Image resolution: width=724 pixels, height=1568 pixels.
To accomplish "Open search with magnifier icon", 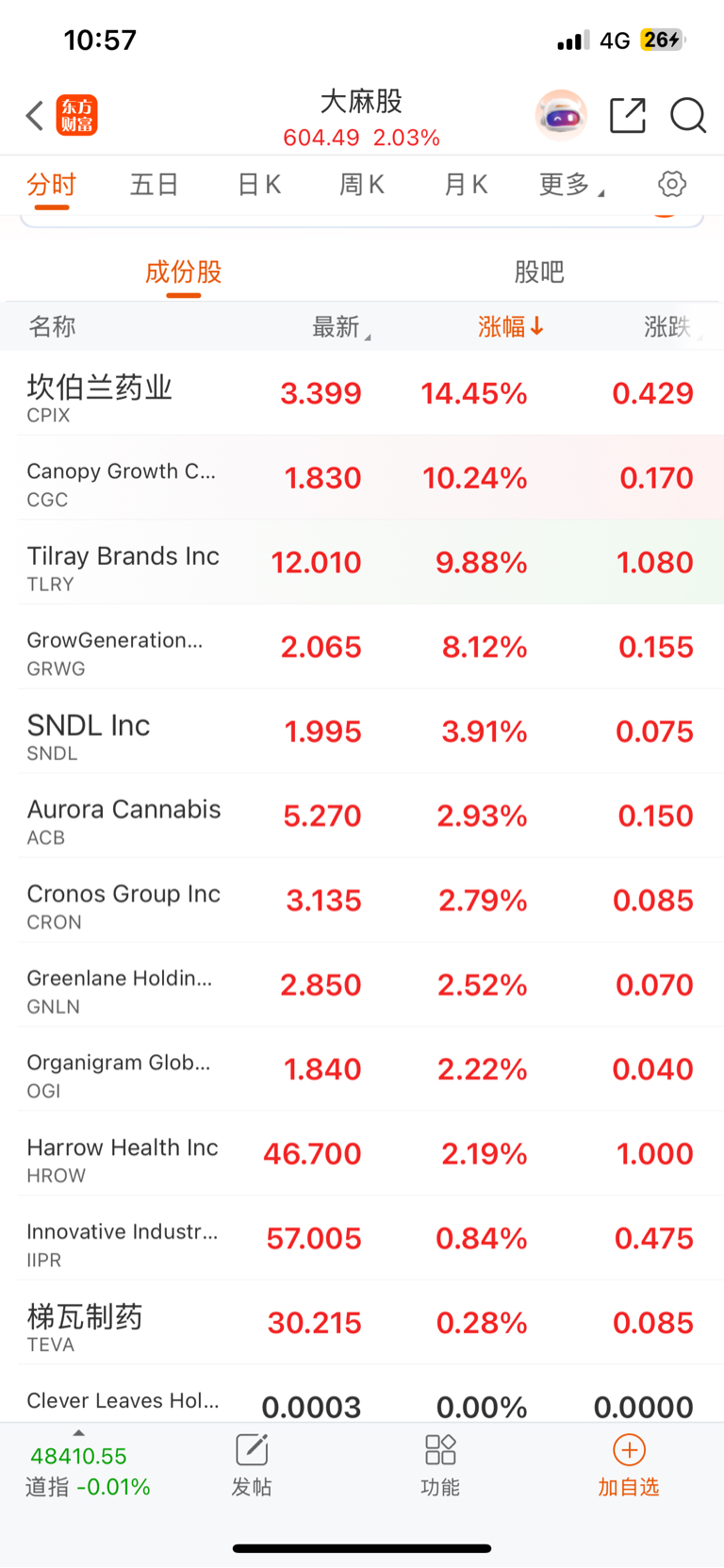I will point(688,115).
